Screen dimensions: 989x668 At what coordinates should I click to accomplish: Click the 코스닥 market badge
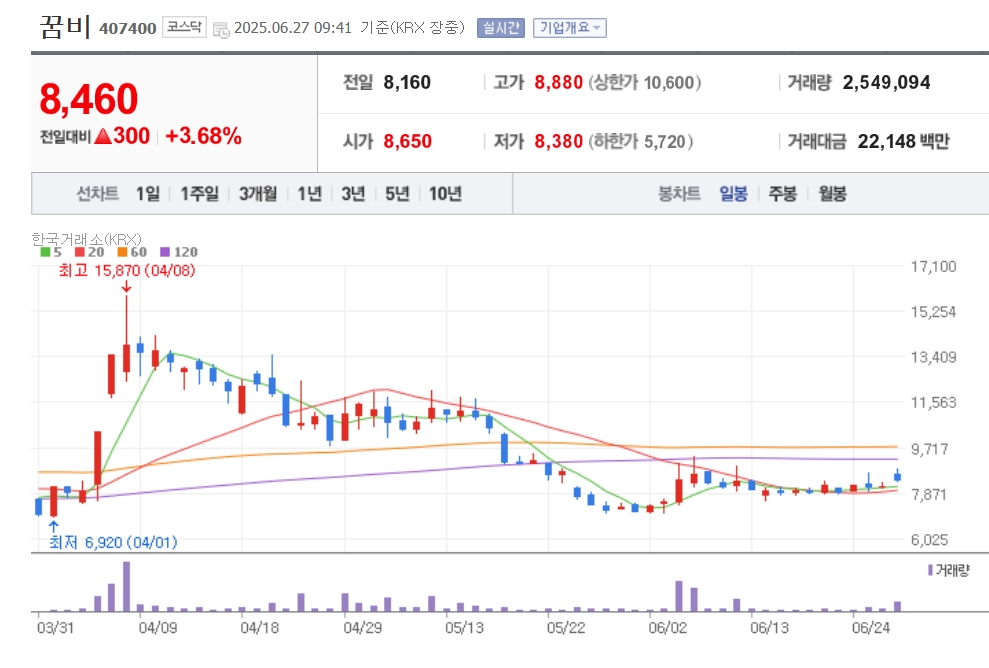(184, 27)
